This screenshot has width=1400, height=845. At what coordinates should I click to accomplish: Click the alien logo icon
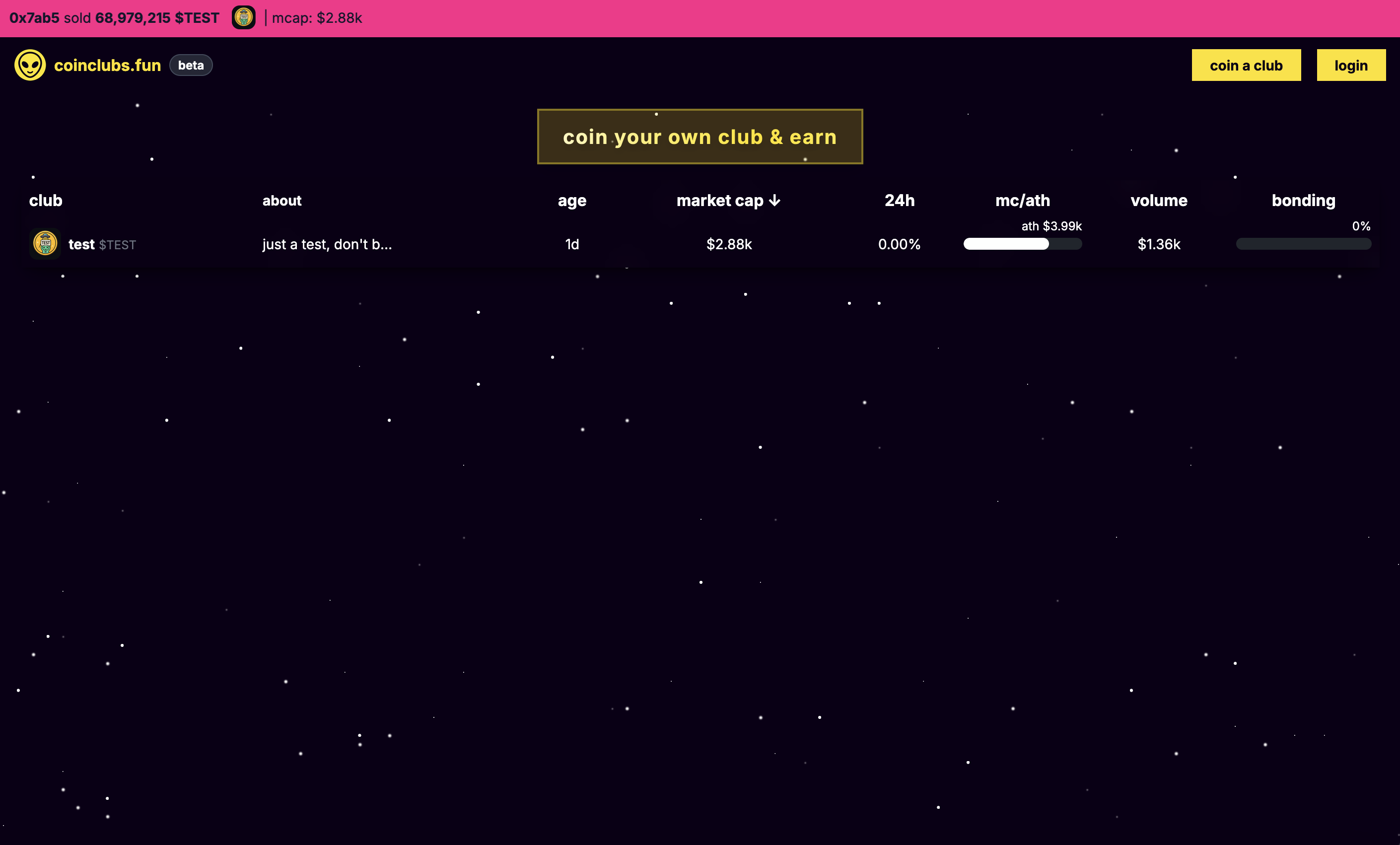[x=30, y=65]
